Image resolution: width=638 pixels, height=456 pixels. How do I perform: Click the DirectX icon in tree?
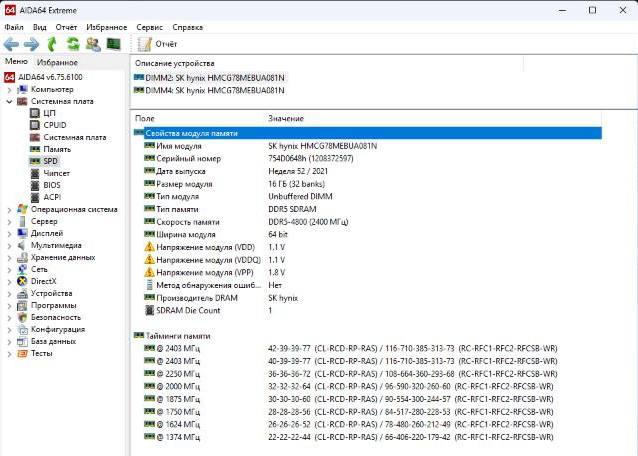tap(22, 281)
